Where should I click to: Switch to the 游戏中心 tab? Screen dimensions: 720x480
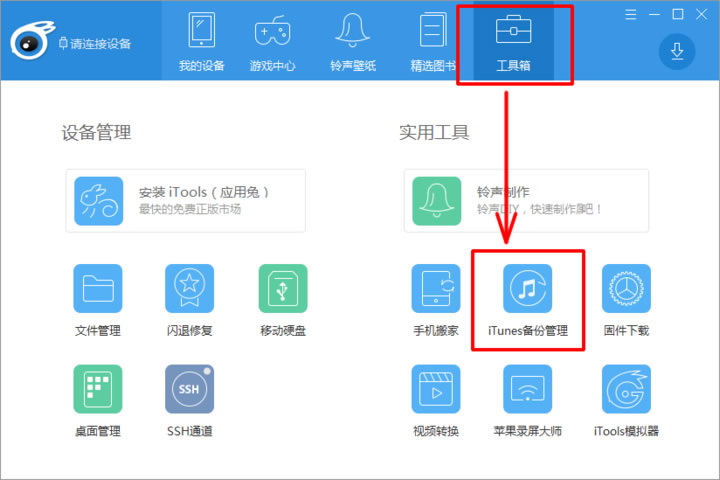click(272, 42)
